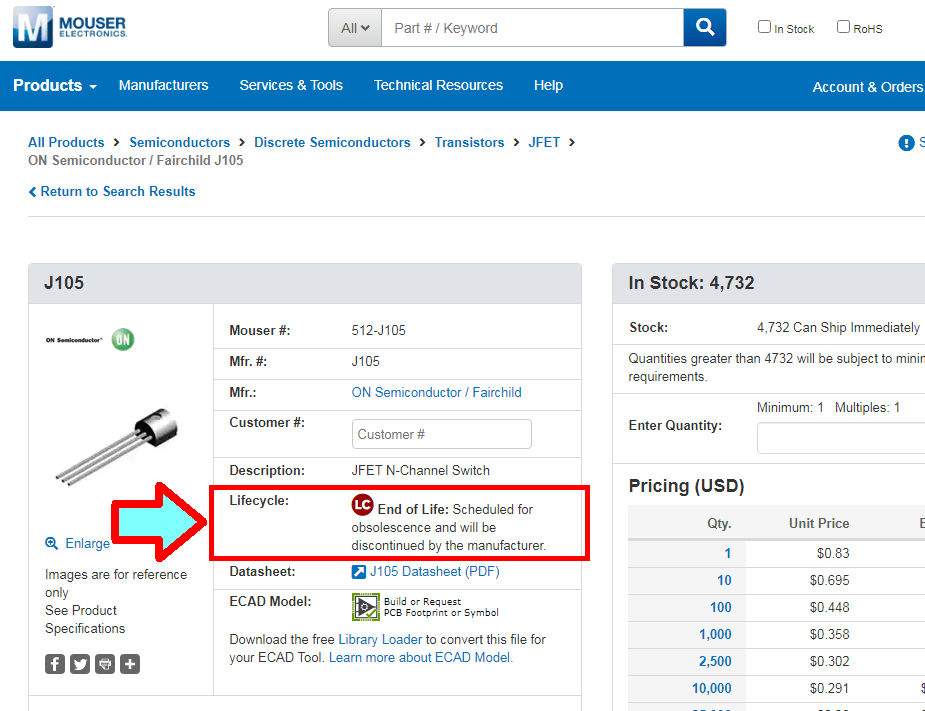Focus the Customer # input field

(441, 434)
